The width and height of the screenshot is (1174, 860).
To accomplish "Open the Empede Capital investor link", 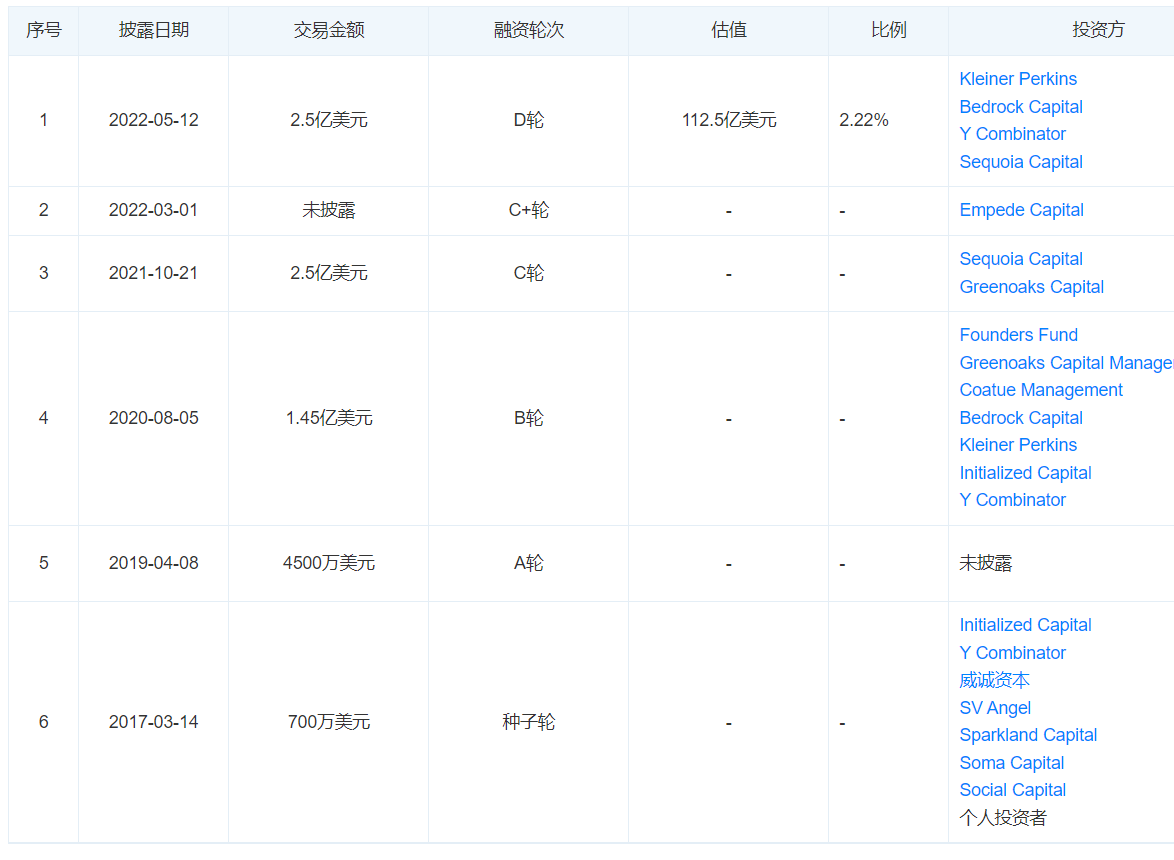I will pyautogui.click(x=1021, y=210).
